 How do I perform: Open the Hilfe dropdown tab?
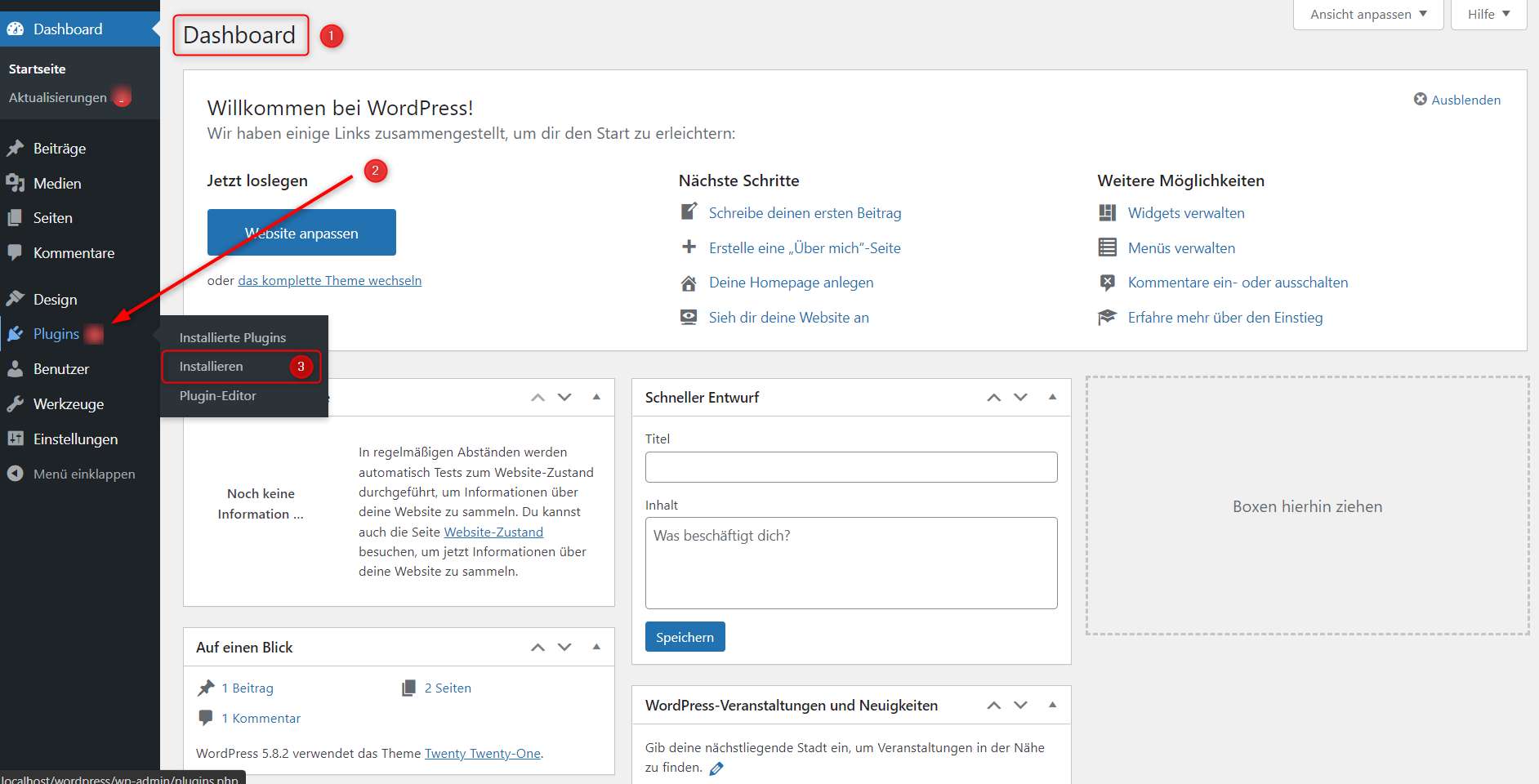click(x=1488, y=15)
